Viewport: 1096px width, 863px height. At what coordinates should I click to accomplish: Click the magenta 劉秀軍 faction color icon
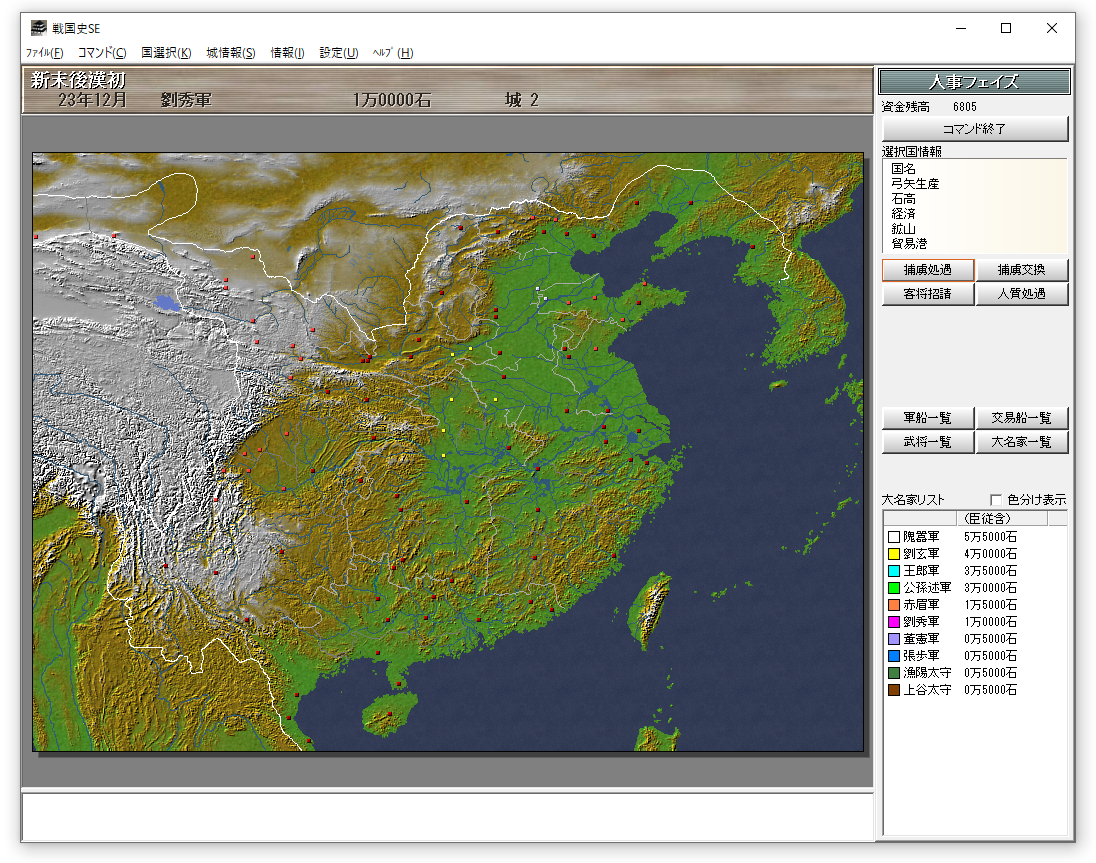point(894,622)
